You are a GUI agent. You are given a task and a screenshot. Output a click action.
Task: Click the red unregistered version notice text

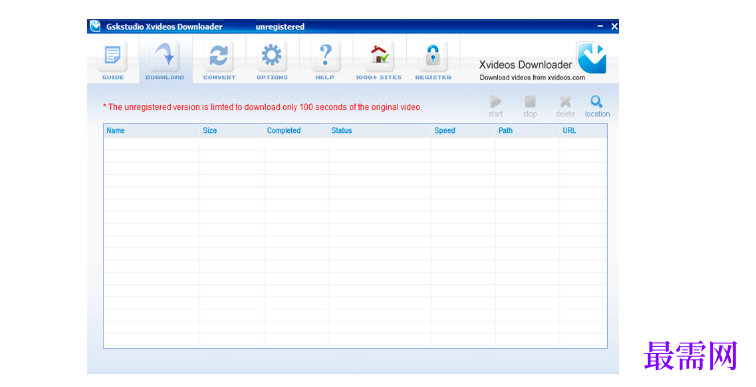click(x=262, y=107)
